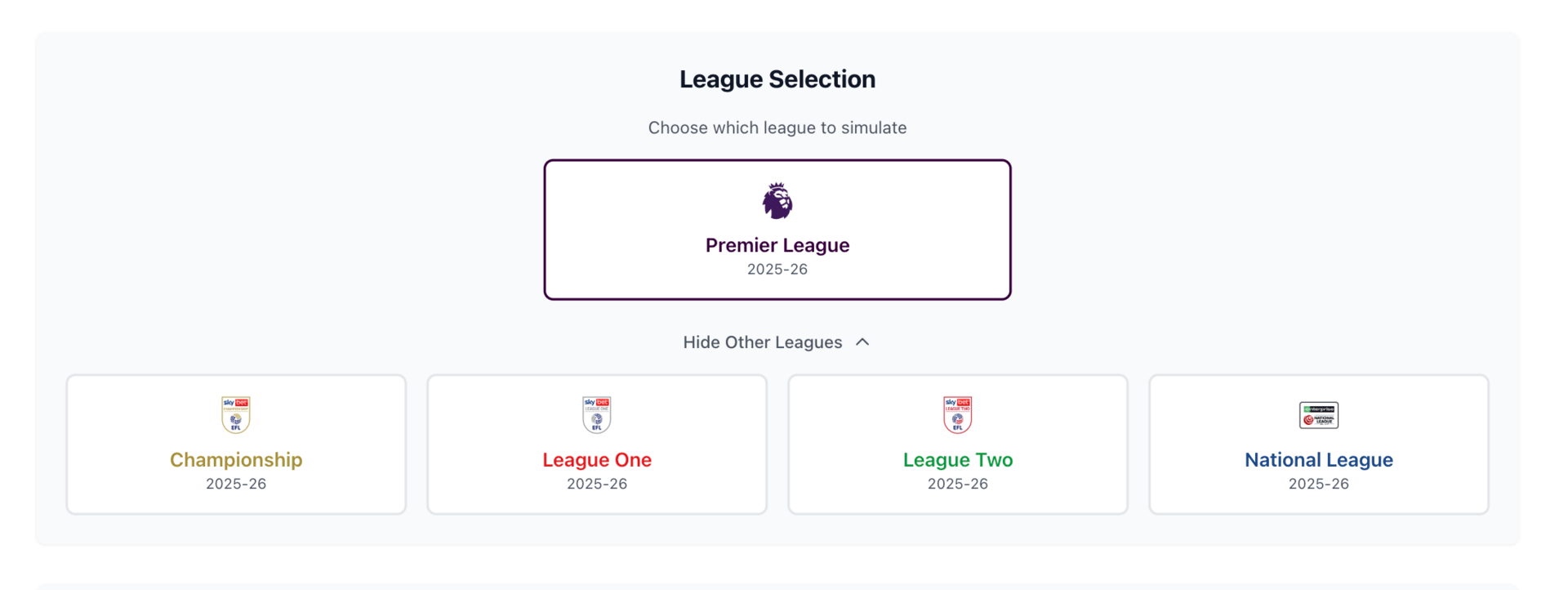Select the Premier League name text
1568x590 pixels.
[x=777, y=245]
